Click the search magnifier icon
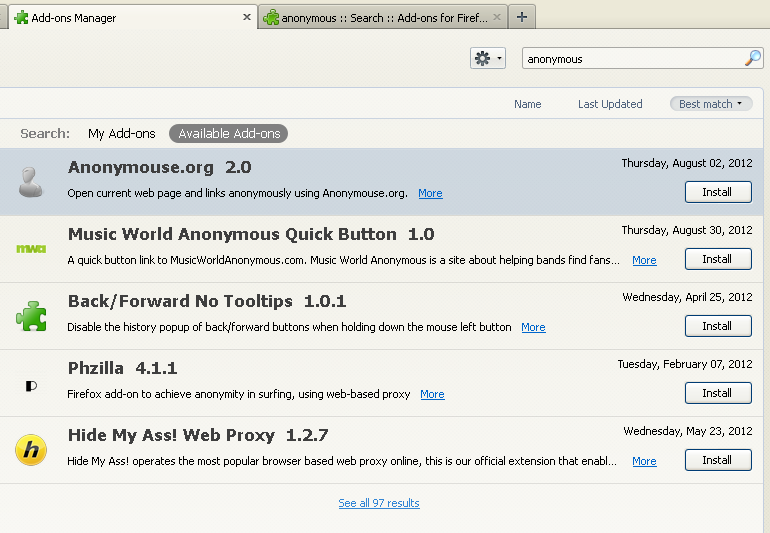The image size is (770, 533). (752, 59)
